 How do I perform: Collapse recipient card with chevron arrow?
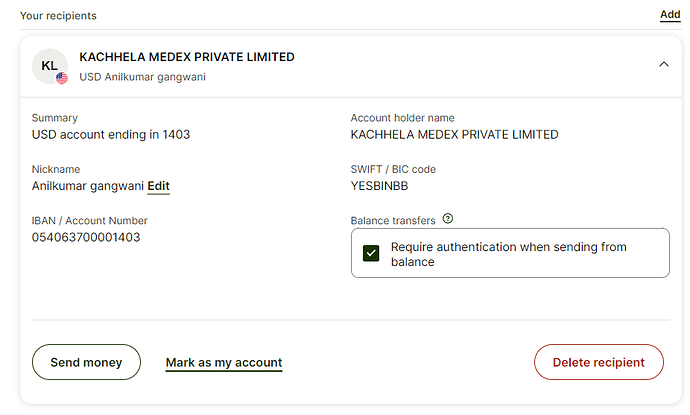click(x=664, y=64)
